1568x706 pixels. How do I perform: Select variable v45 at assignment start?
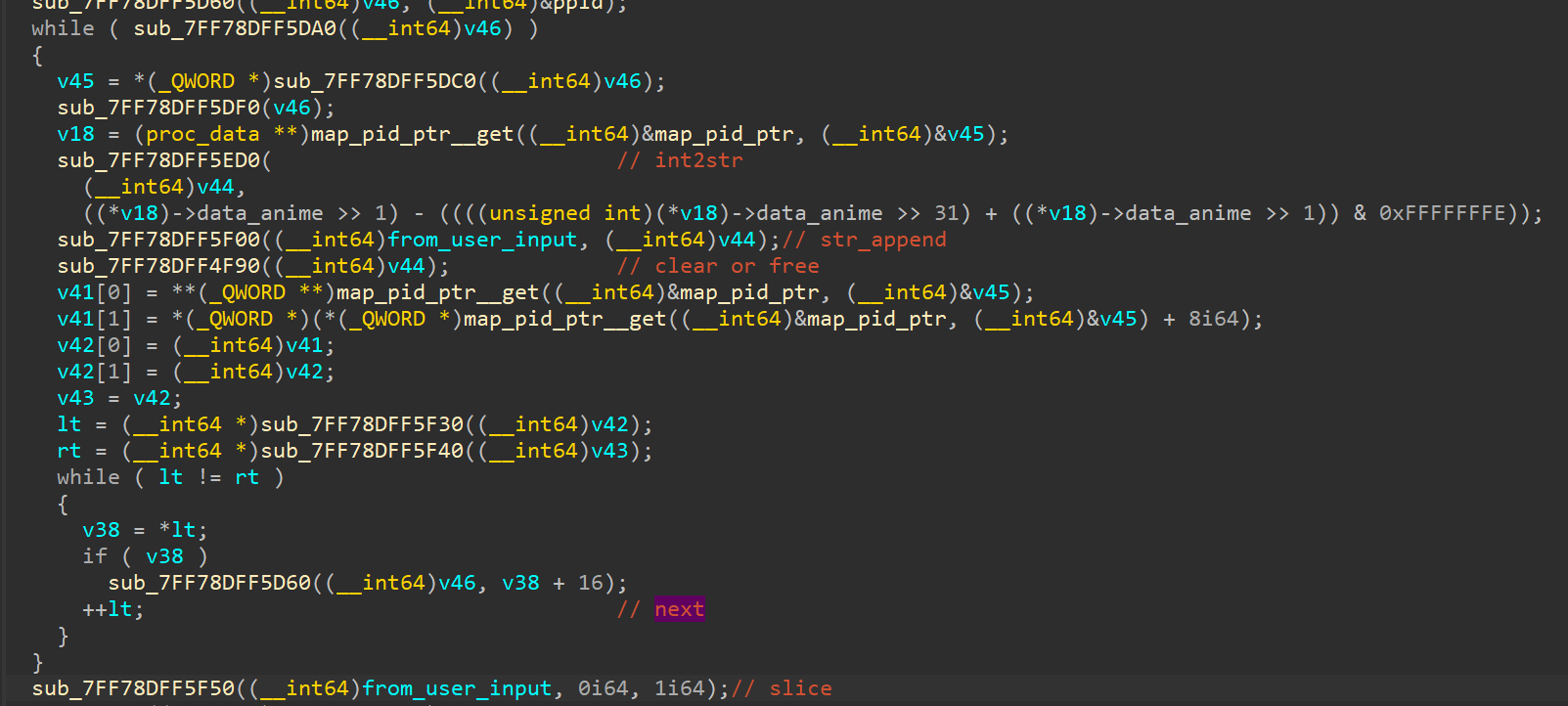click(x=75, y=81)
